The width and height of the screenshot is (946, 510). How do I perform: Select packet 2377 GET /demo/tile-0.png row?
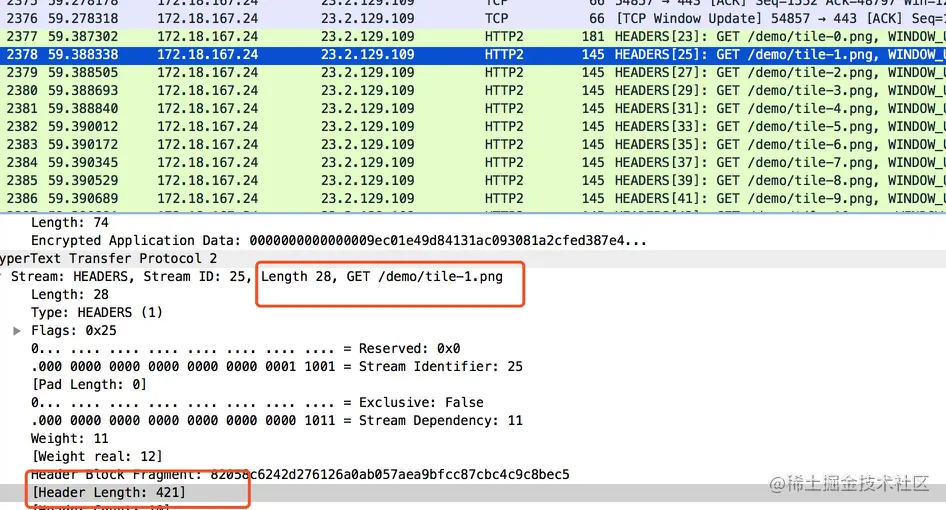click(x=473, y=37)
